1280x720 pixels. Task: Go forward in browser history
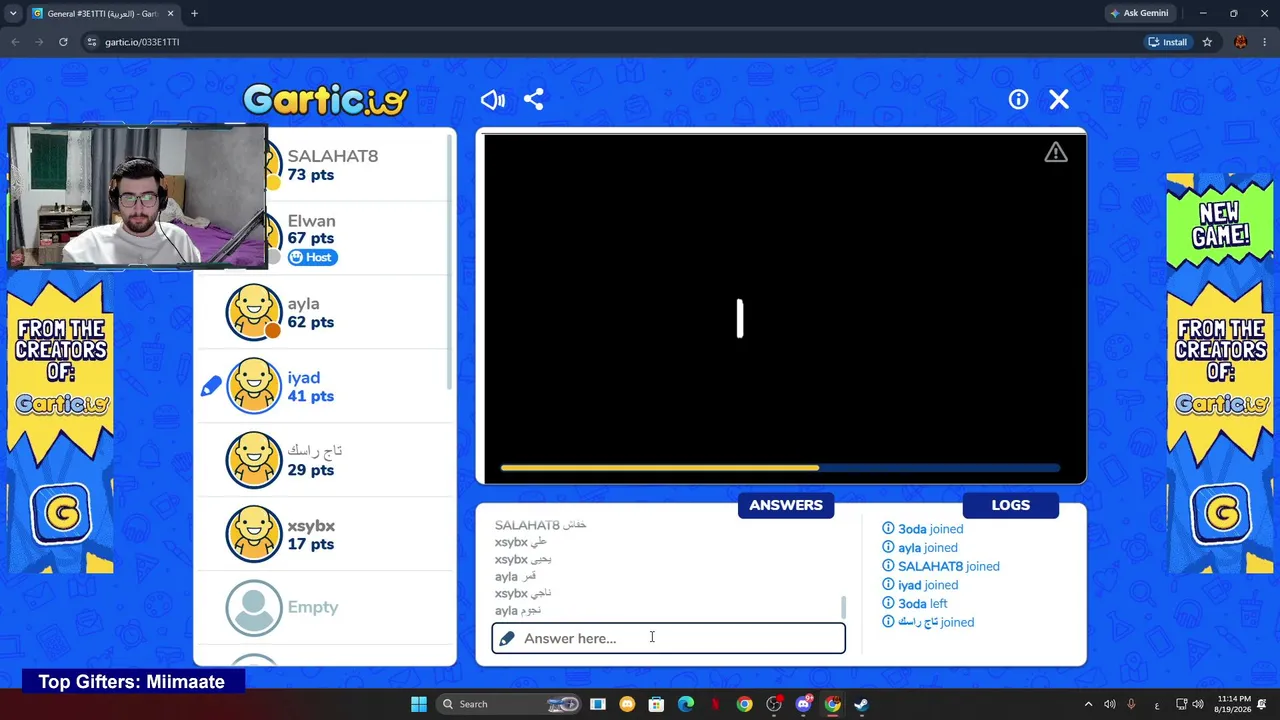pos(39,42)
